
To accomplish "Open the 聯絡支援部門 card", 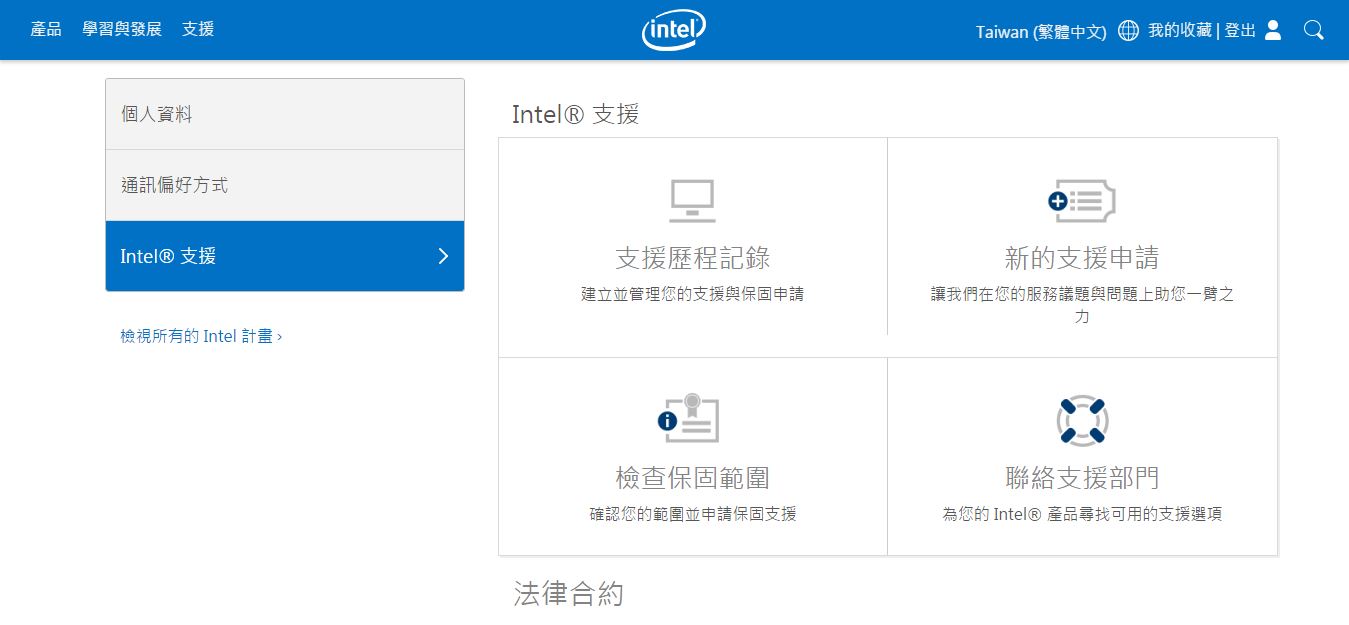I will pos(1083,477).
